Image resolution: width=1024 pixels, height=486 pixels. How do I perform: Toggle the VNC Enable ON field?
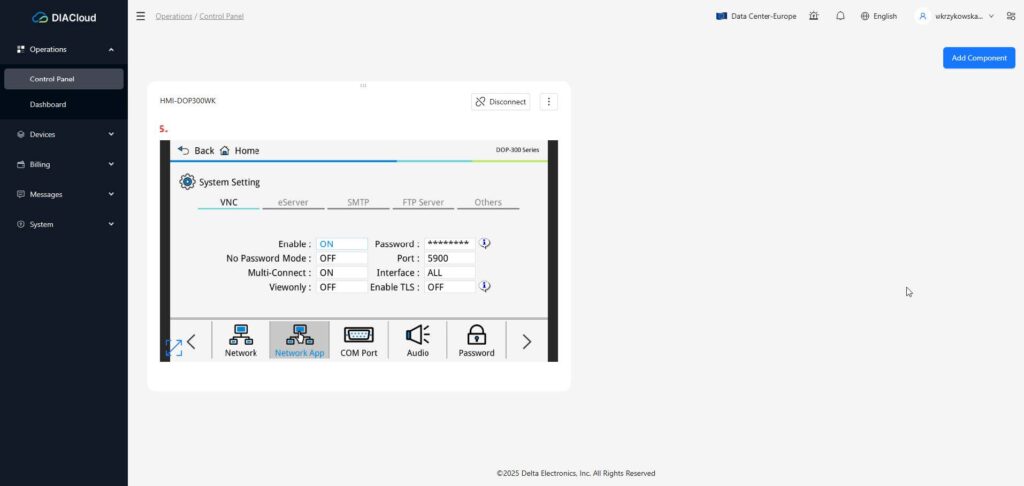341,244
